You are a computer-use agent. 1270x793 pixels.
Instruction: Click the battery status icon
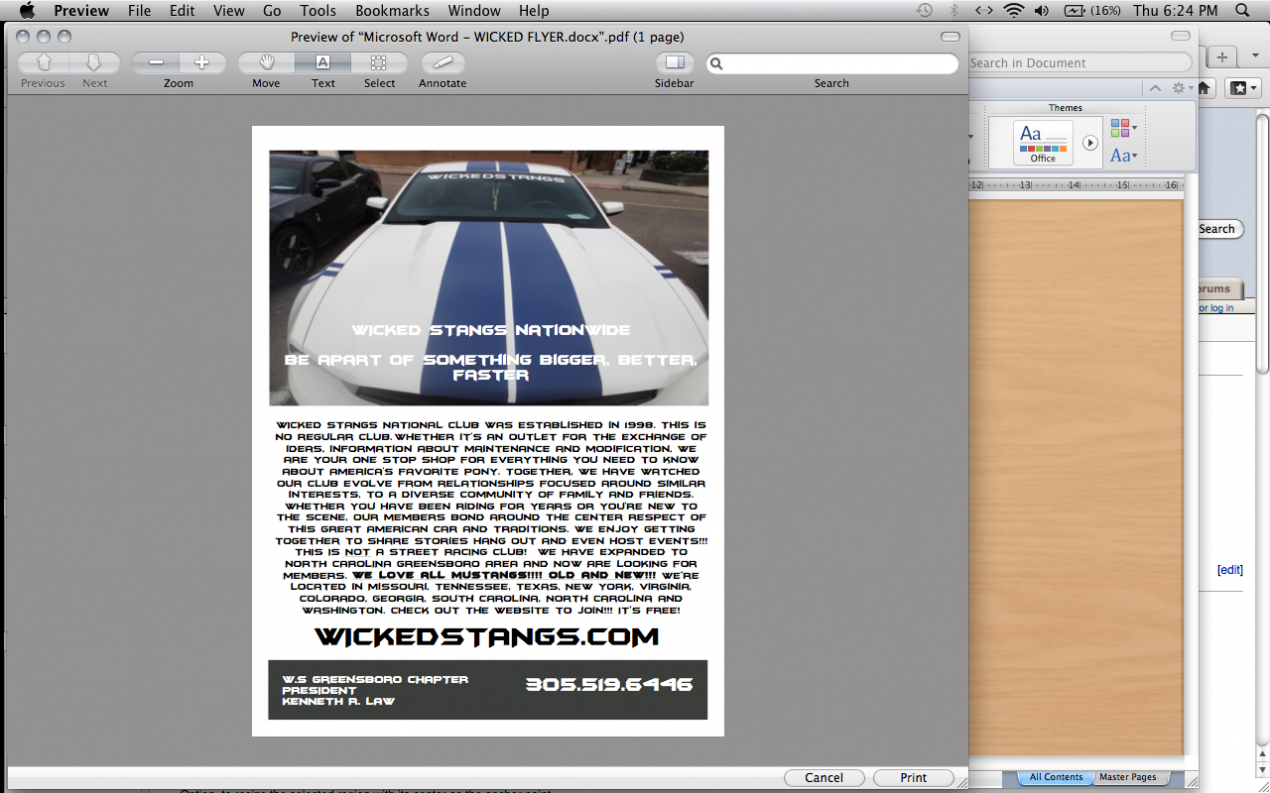point(1074,11)
